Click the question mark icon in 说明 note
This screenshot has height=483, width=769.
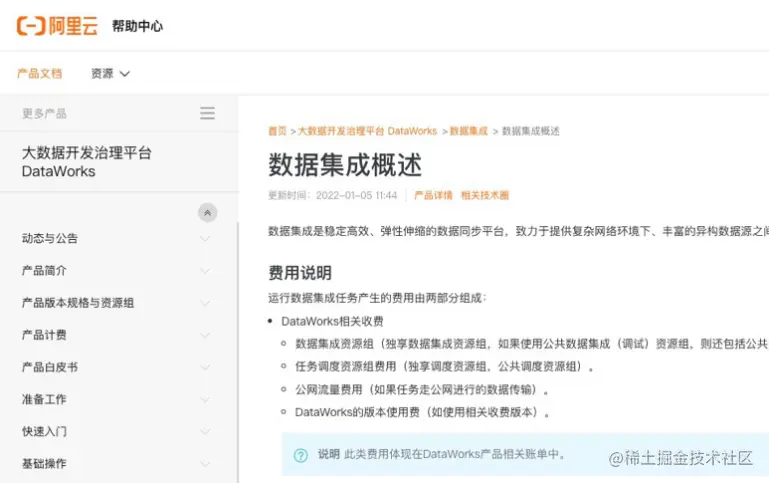click(x=301, y=455)
